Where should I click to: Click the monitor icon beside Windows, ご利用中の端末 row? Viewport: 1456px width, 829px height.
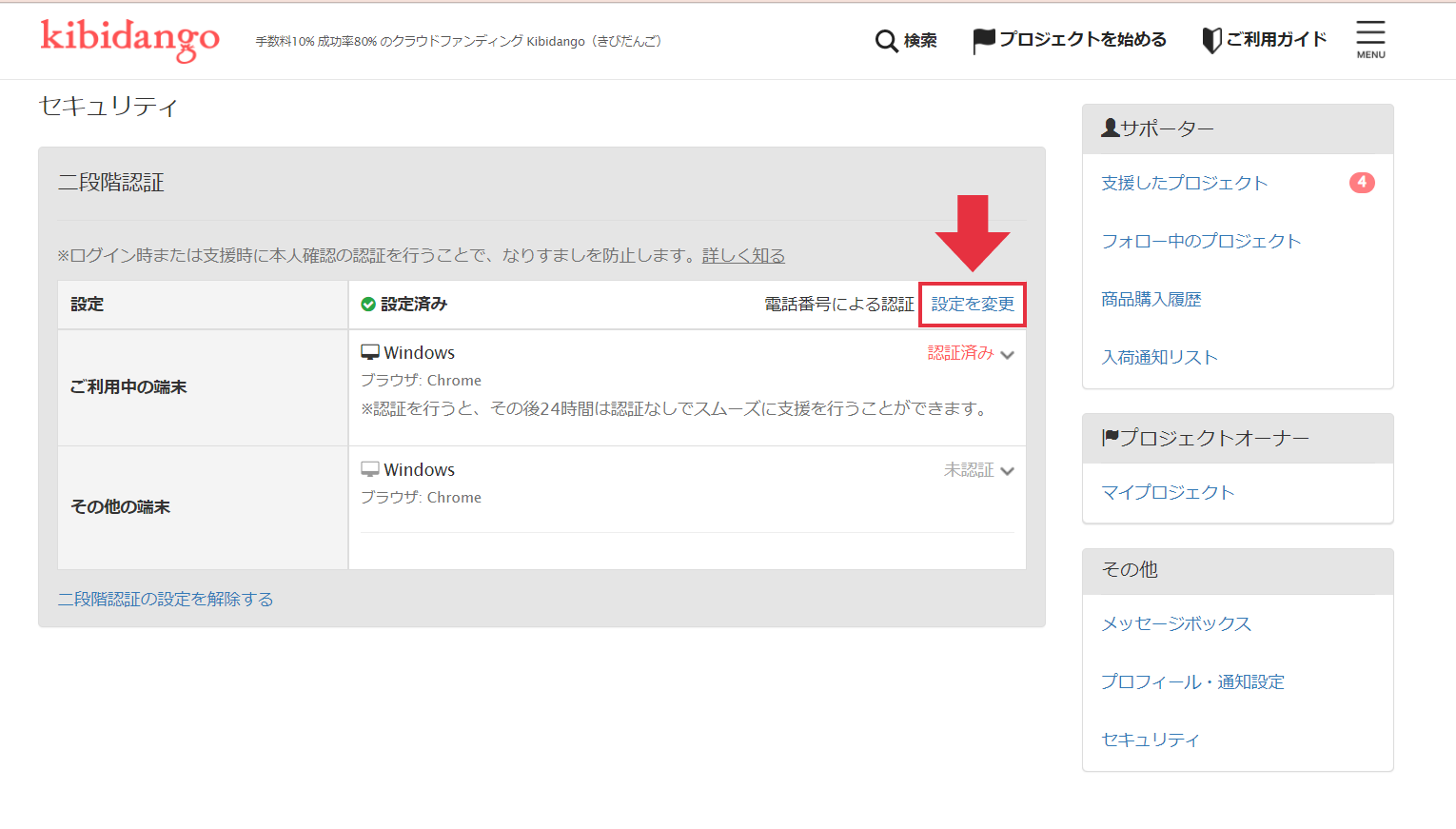[370, 352]
